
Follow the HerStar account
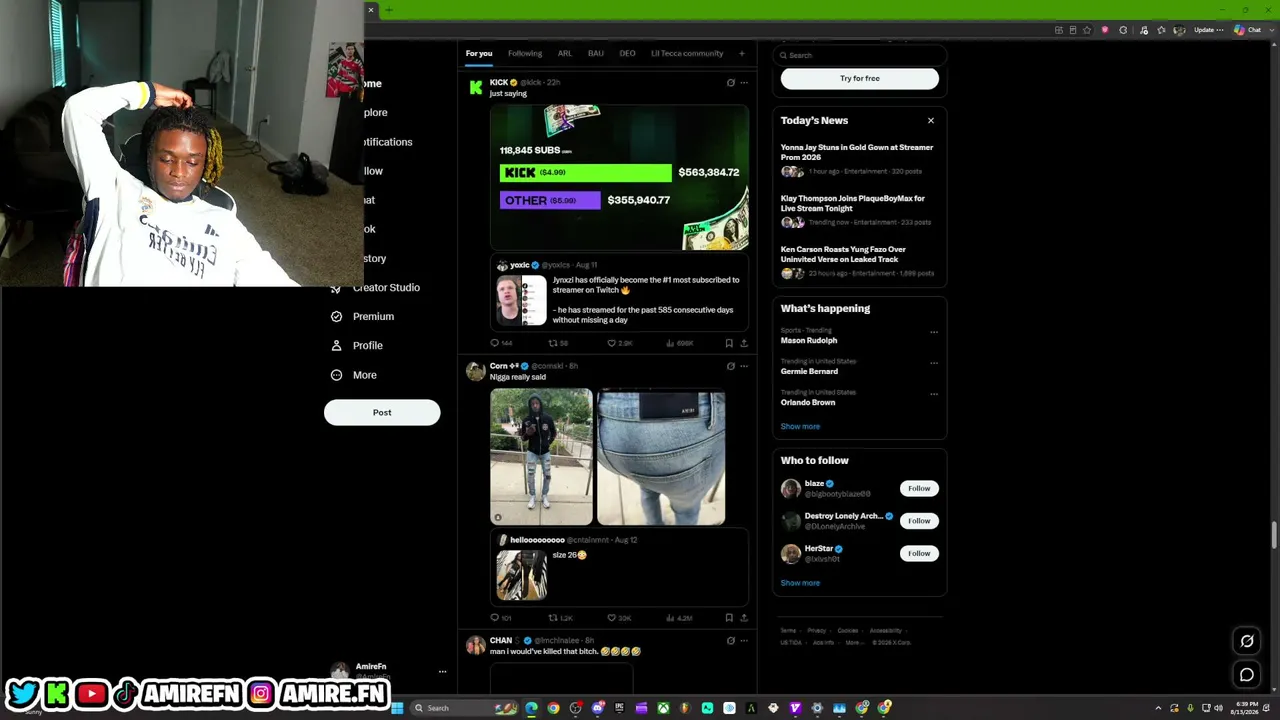coord(919,553)
